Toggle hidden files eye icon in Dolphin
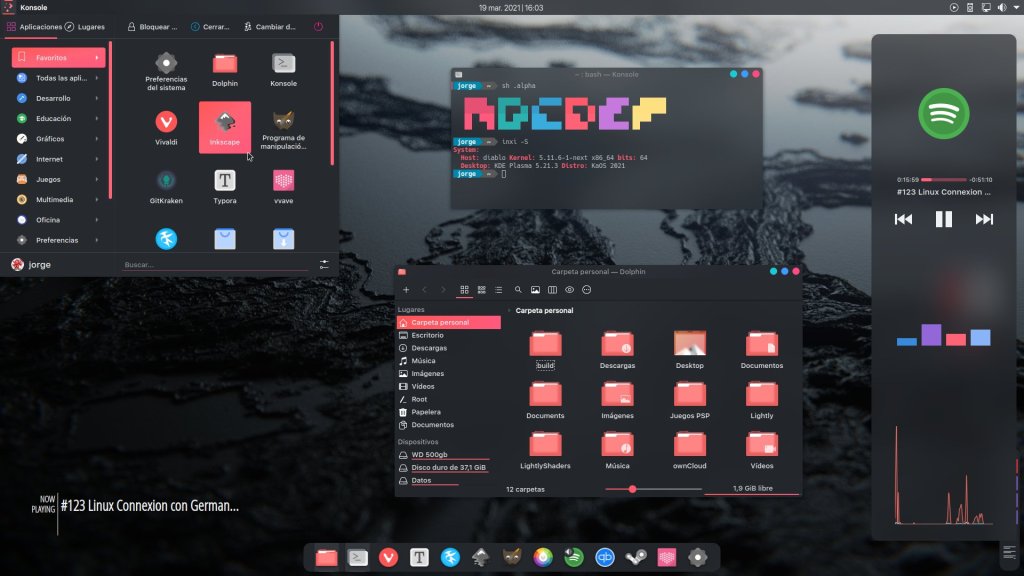This screenshot has height=576, width=1024. point(569,290)
